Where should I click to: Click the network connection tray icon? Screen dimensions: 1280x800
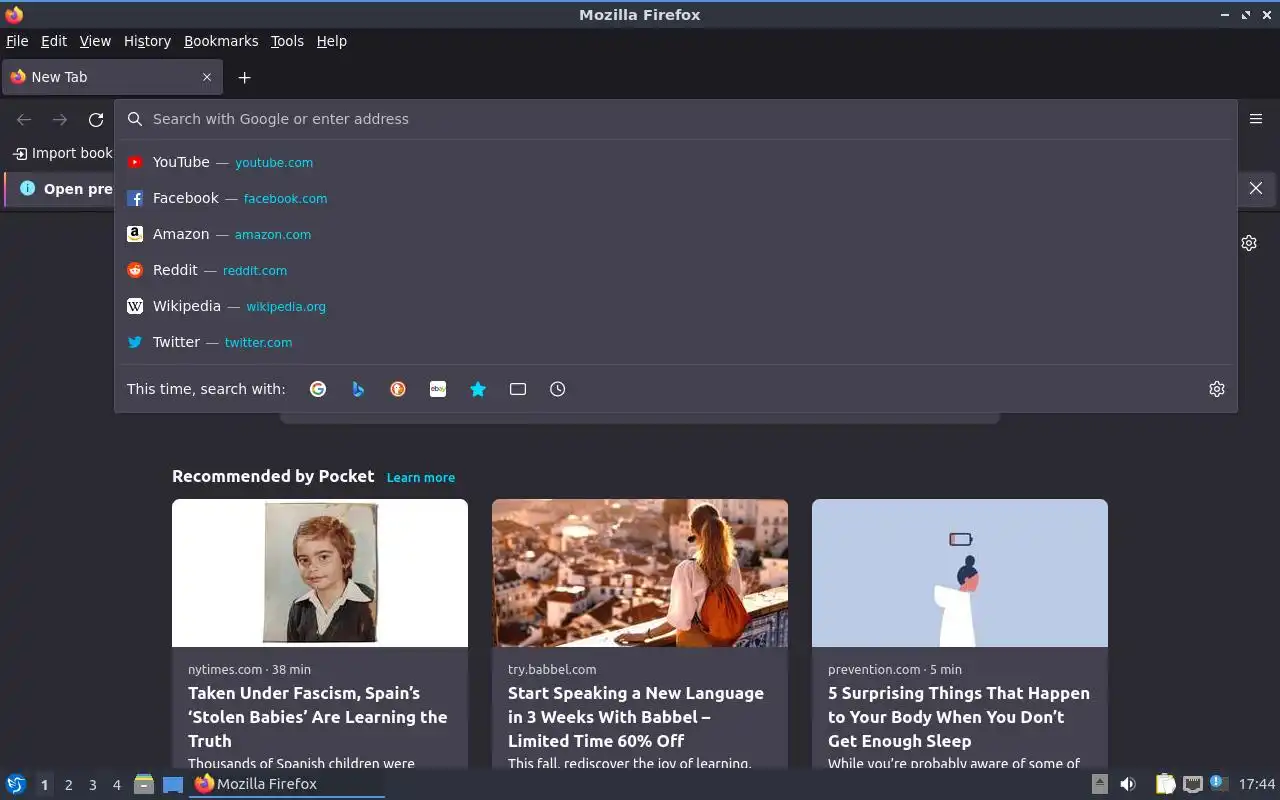pyautogui.click(x=1192, y=784)
